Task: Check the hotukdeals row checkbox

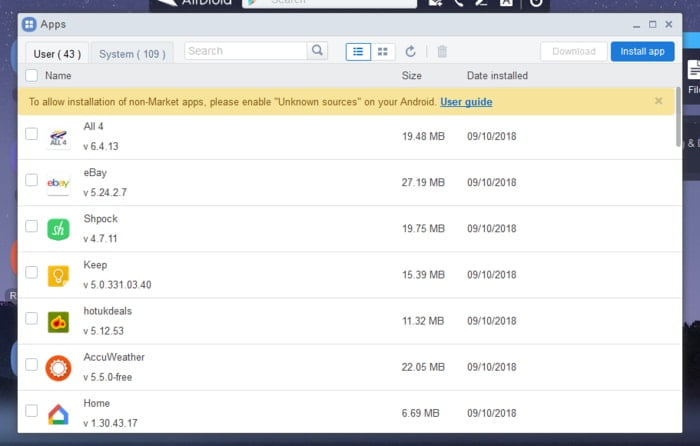Action: pyautogui.click(x=31, y=318)
